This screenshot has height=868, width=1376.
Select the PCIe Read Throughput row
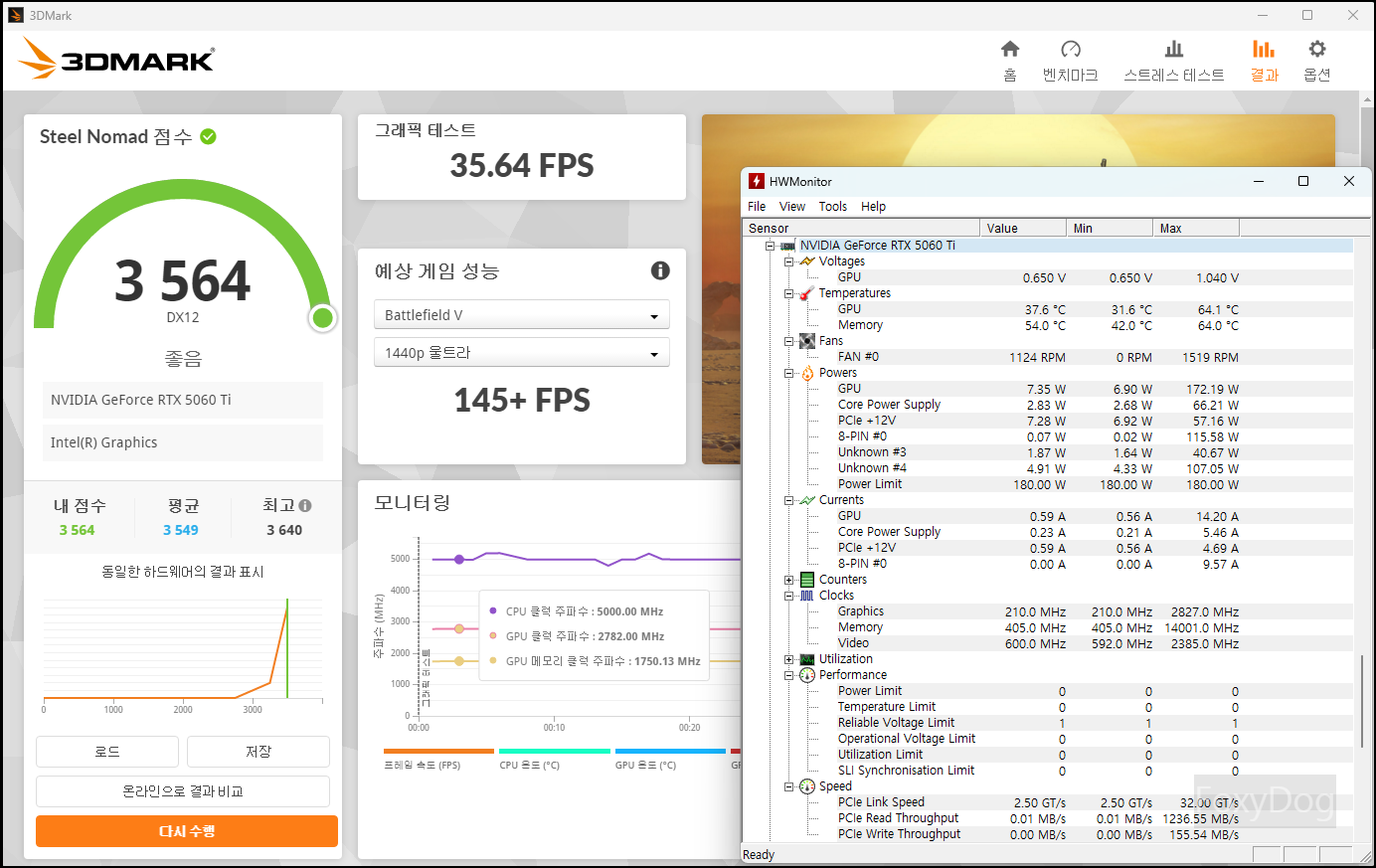tap(1048, 818)
